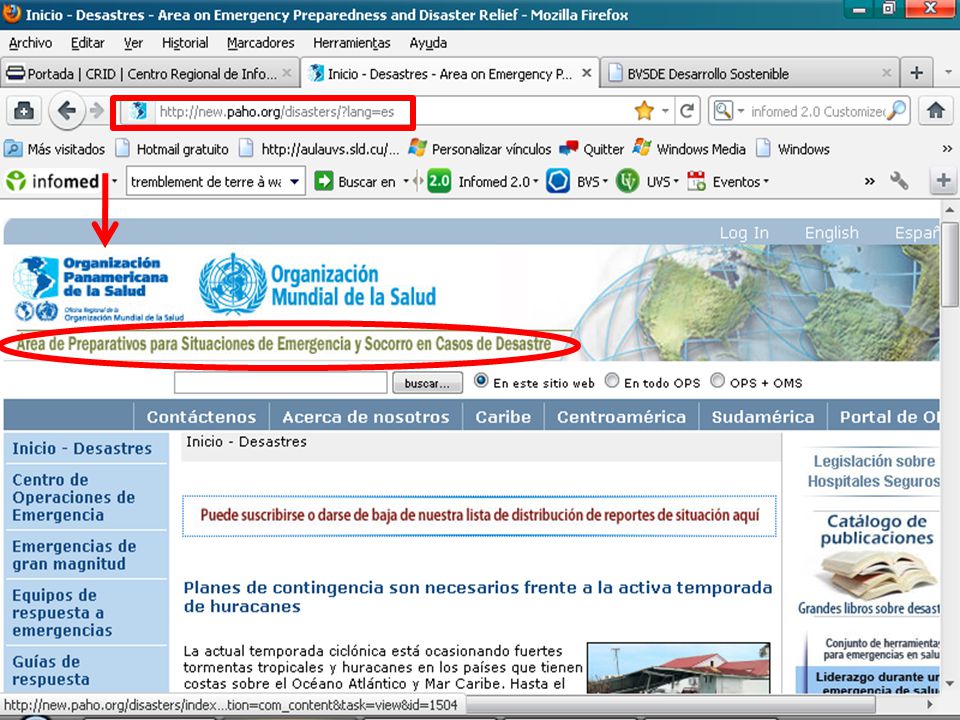Open Contáctenos navigation link
This screenshot has width=960, height=720.
(x=201, y=417)
